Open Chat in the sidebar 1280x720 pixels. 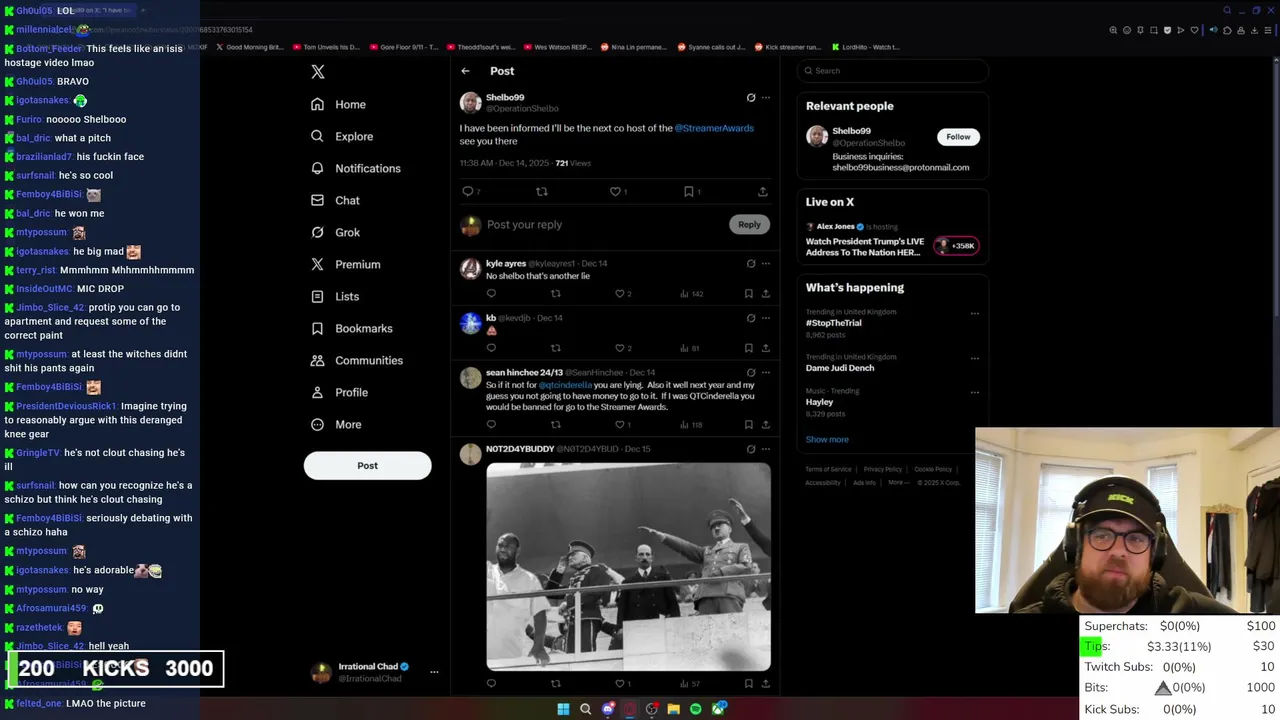tap(335, 200)
